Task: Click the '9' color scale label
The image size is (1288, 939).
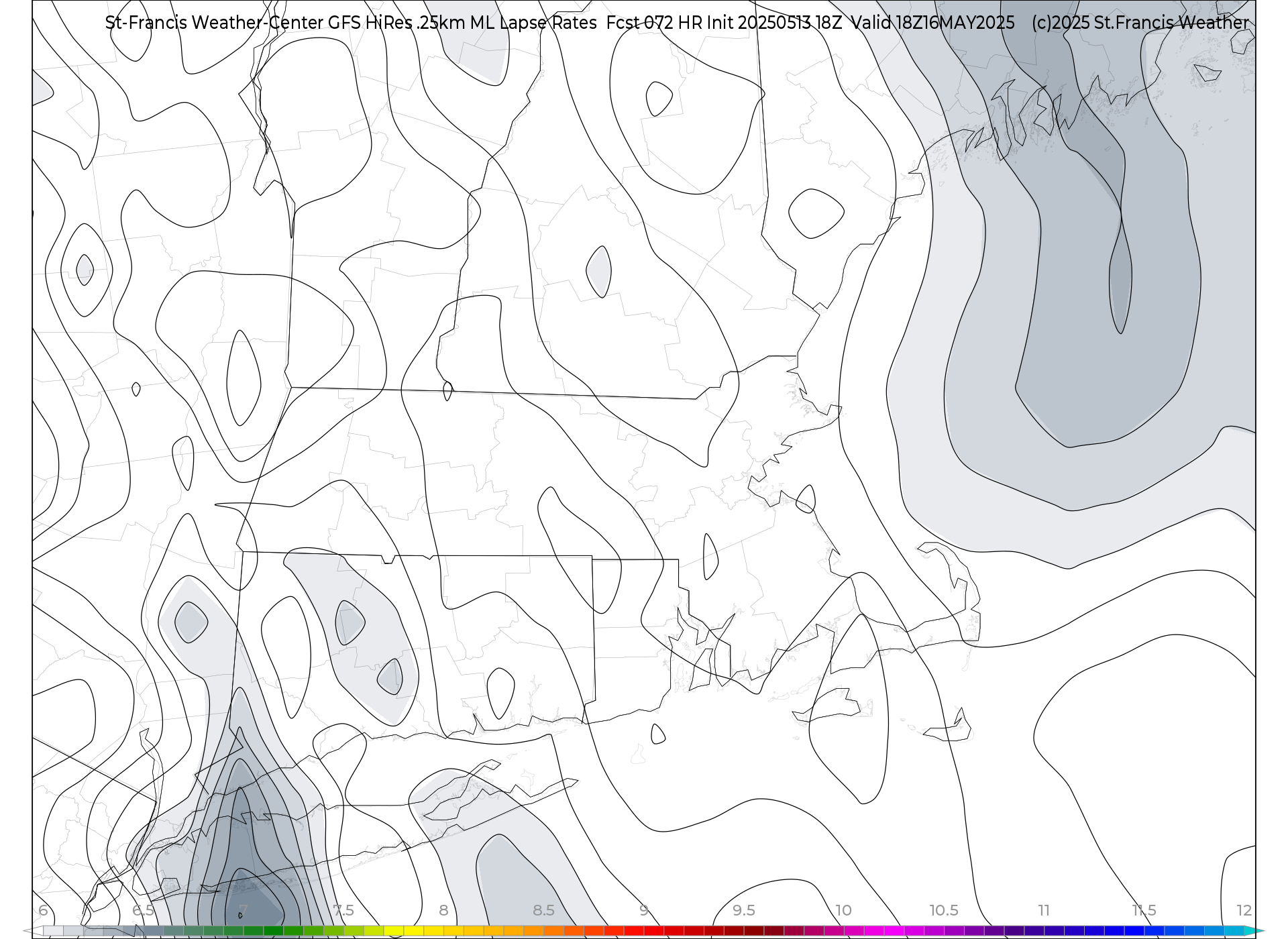Action: (643, 910)
